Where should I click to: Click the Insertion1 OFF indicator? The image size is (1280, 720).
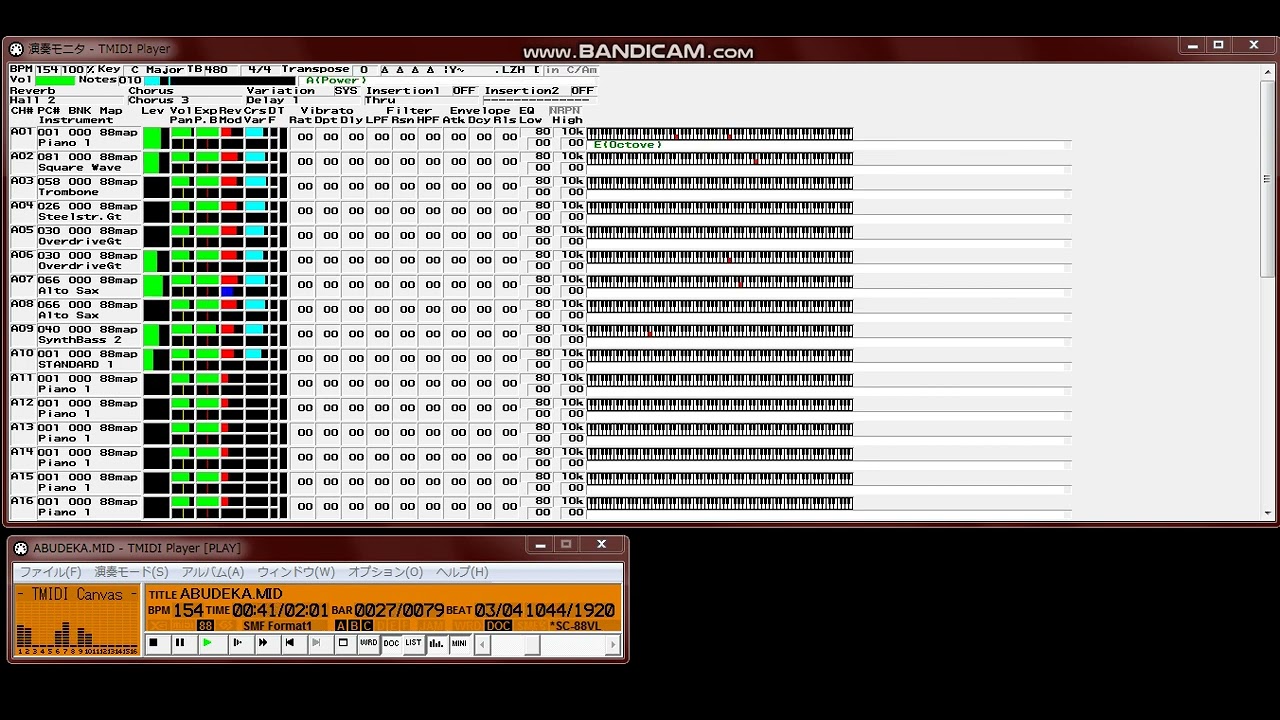pyautogui.click(x=463, y=91)
